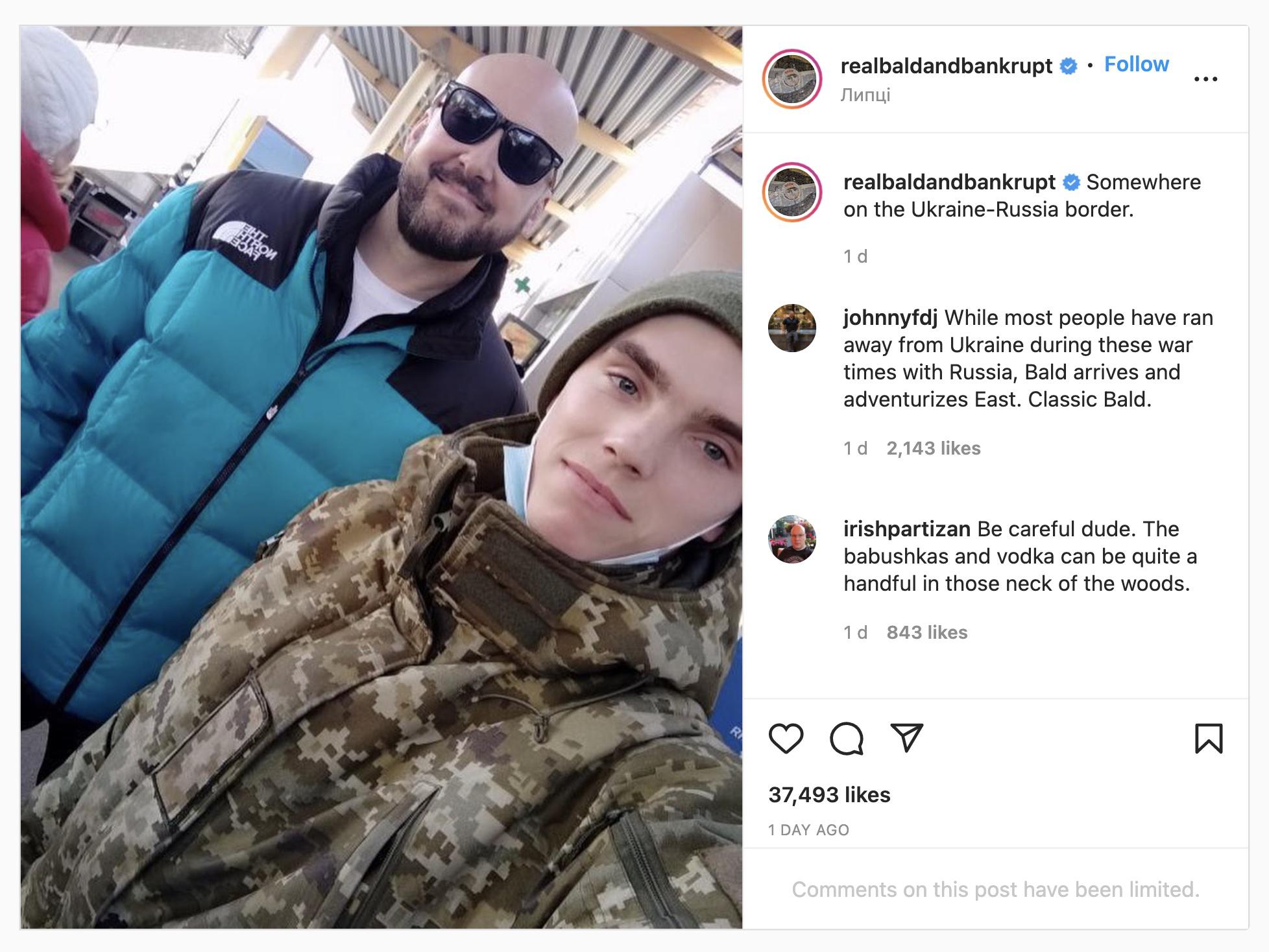Click the verified badge in header
The image size is (1269, 952).
(x=1068, y=66)
